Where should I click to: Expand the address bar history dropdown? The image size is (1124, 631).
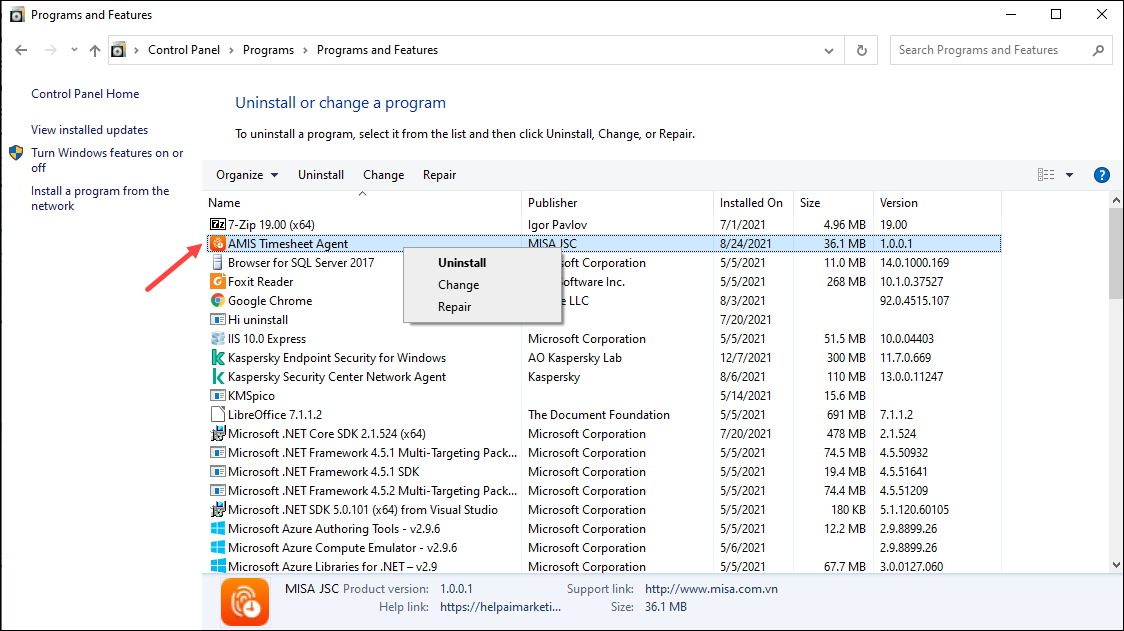point(829,50)
